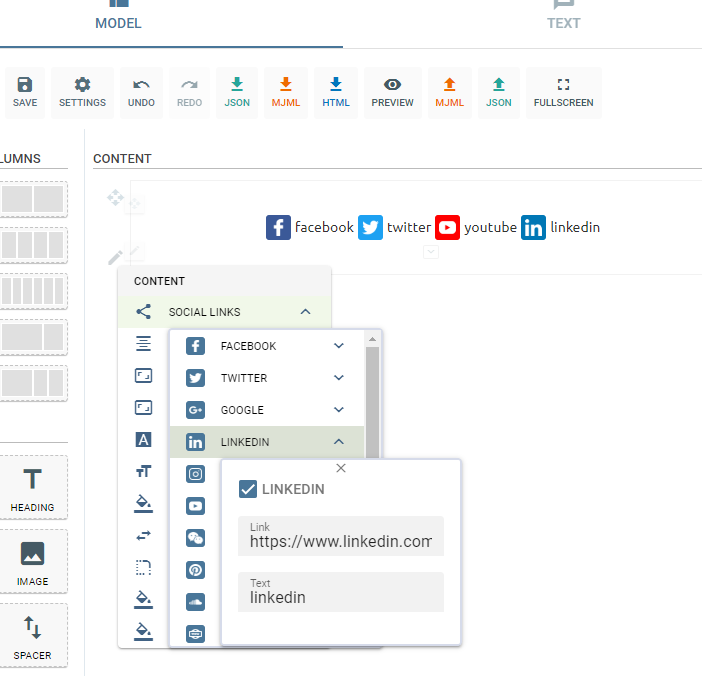Click the LinkedIn Link URL field

[x=341, y=536]
